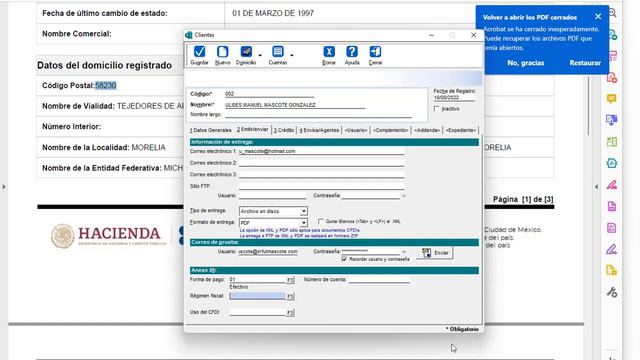Click Restaurar in the Acrobat notification
The image size is (640, 360).
[x=585, y=63]
